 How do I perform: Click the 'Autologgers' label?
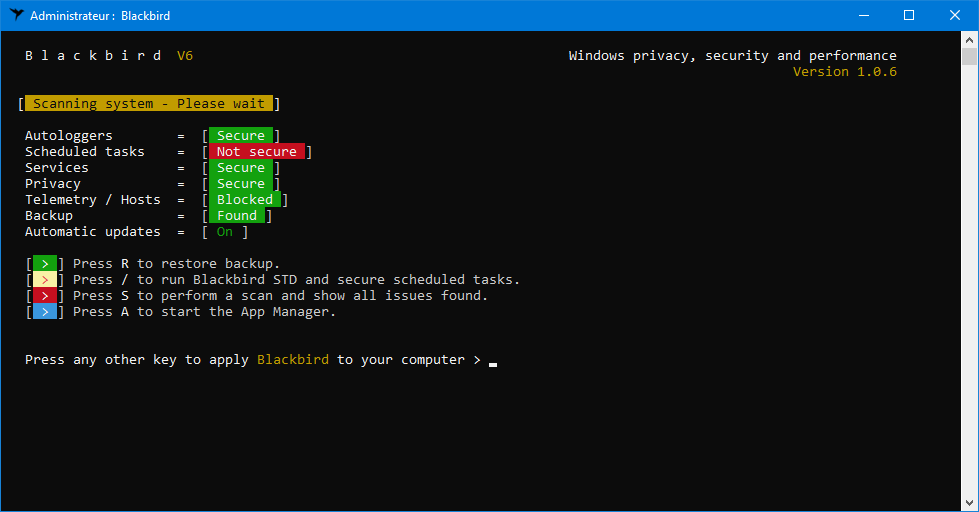[x=69, y=136]
